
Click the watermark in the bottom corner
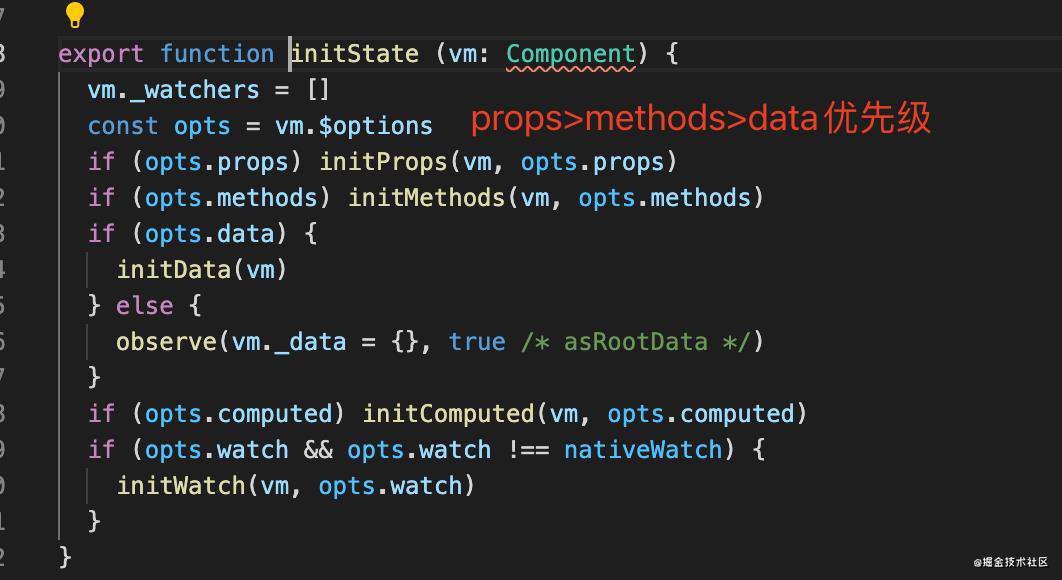[1011, 562]
